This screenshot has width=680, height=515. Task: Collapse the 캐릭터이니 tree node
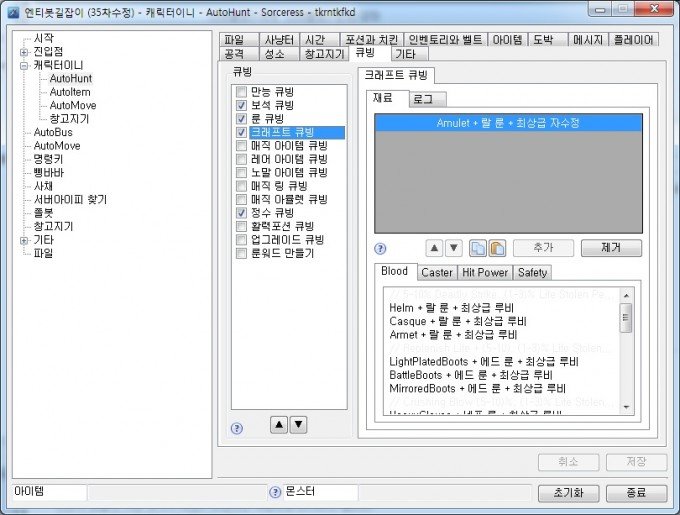click(24, 65)
